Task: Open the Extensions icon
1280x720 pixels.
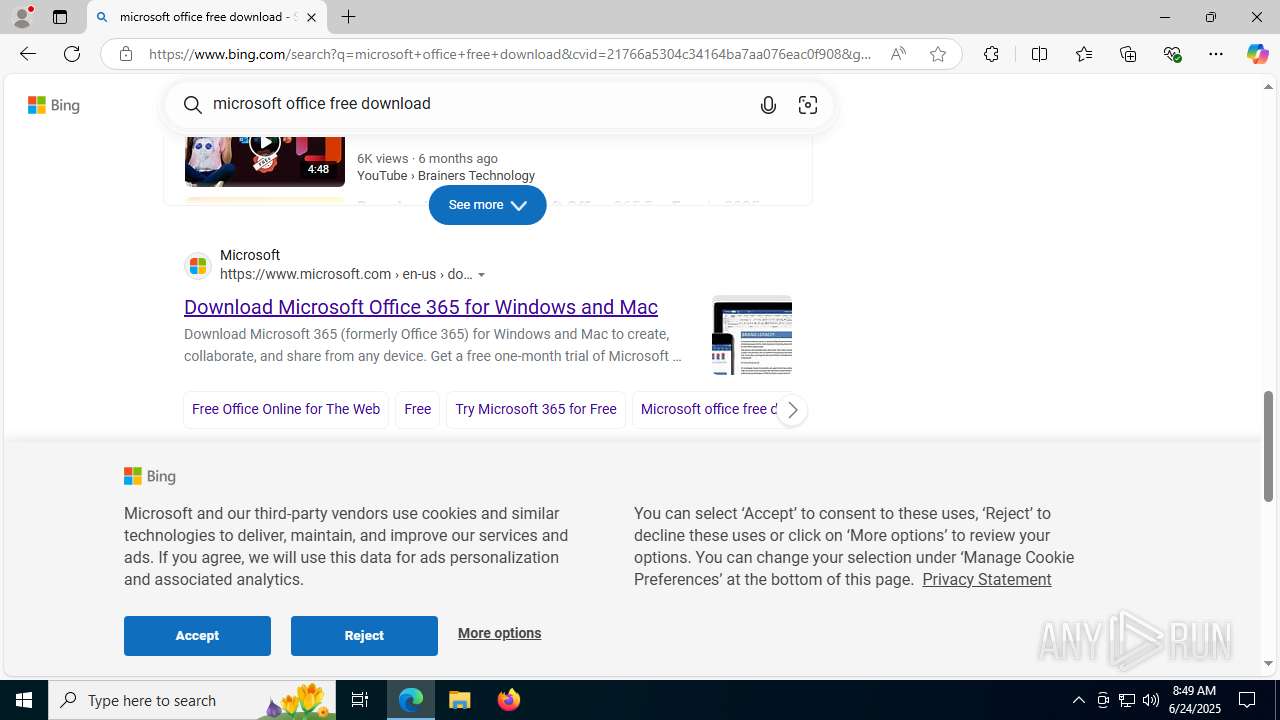Action: [991, 54]
